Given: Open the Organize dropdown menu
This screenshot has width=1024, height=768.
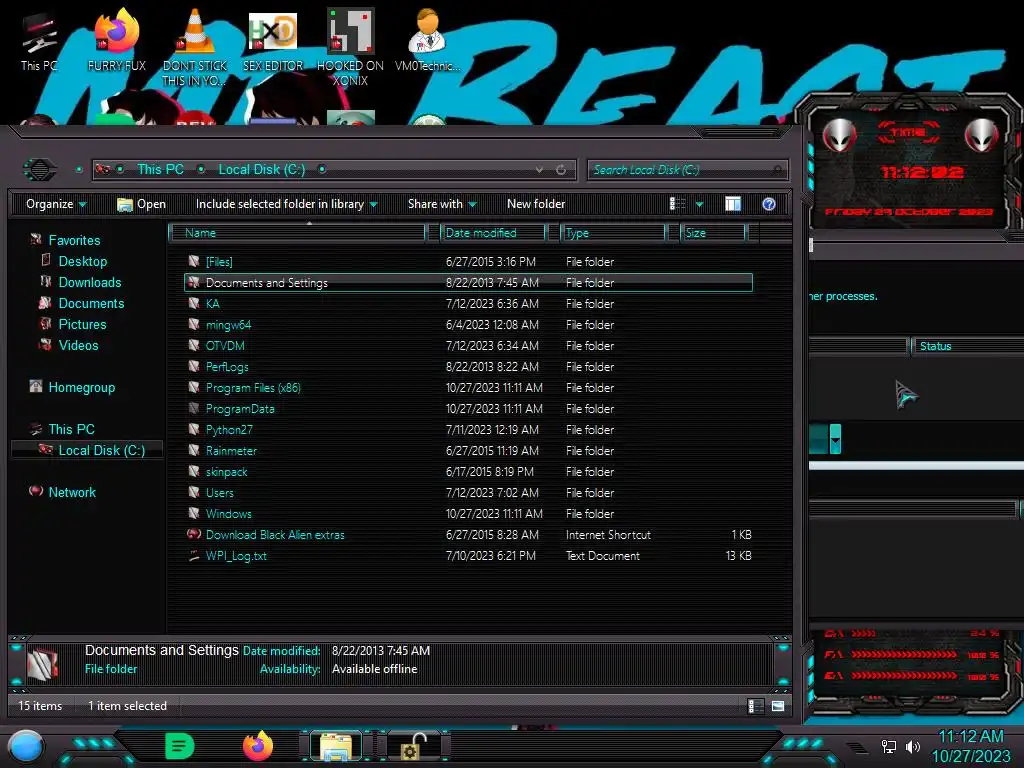Looking at the screenshot, I should 56,204.
